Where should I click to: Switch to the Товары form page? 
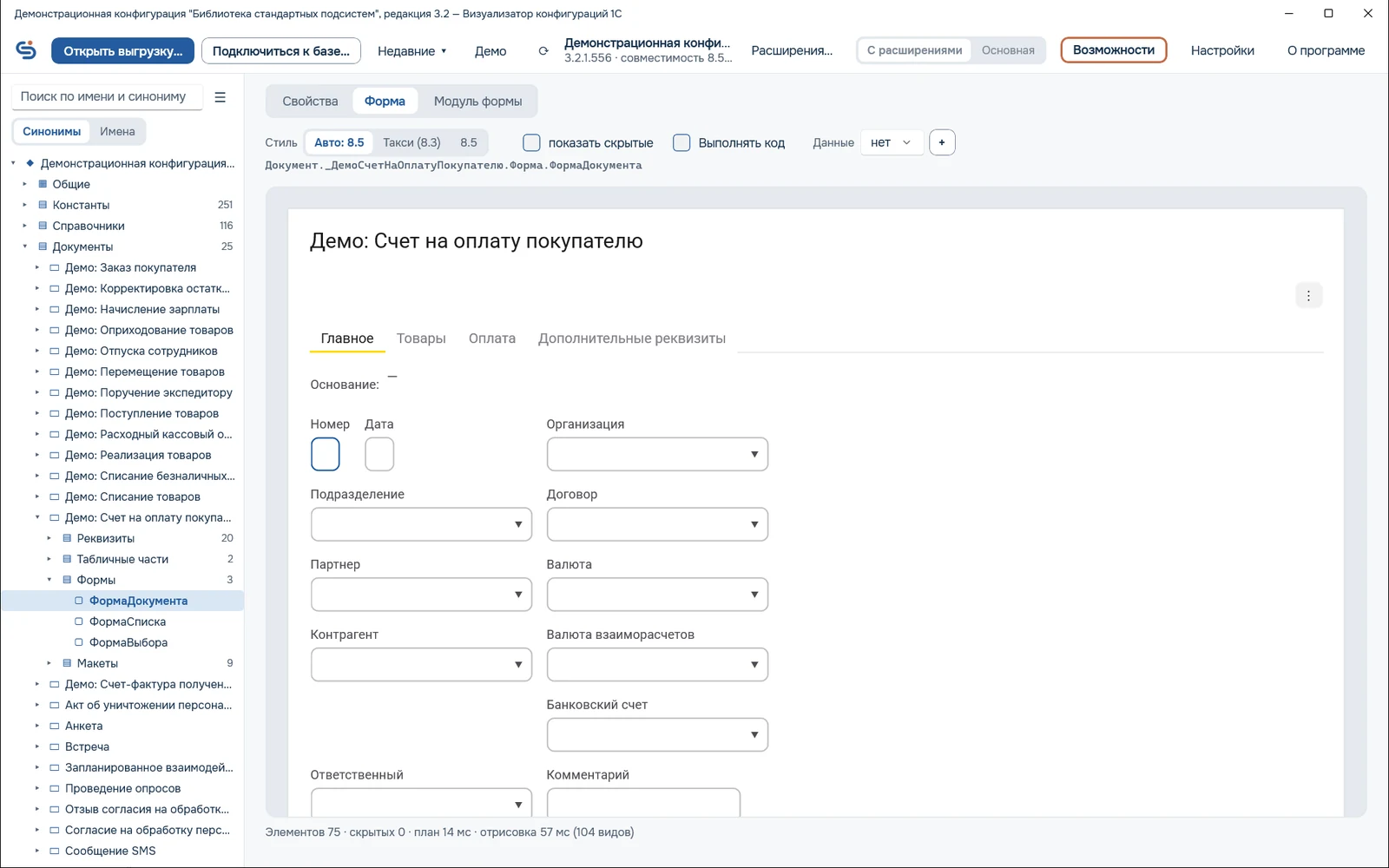click(421, 339)
